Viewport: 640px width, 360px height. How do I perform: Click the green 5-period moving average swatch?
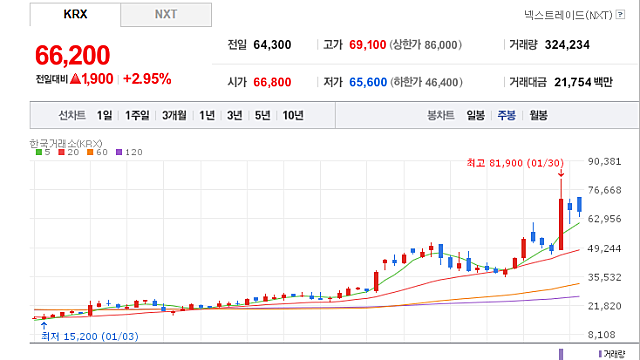[x=39, y=152]
